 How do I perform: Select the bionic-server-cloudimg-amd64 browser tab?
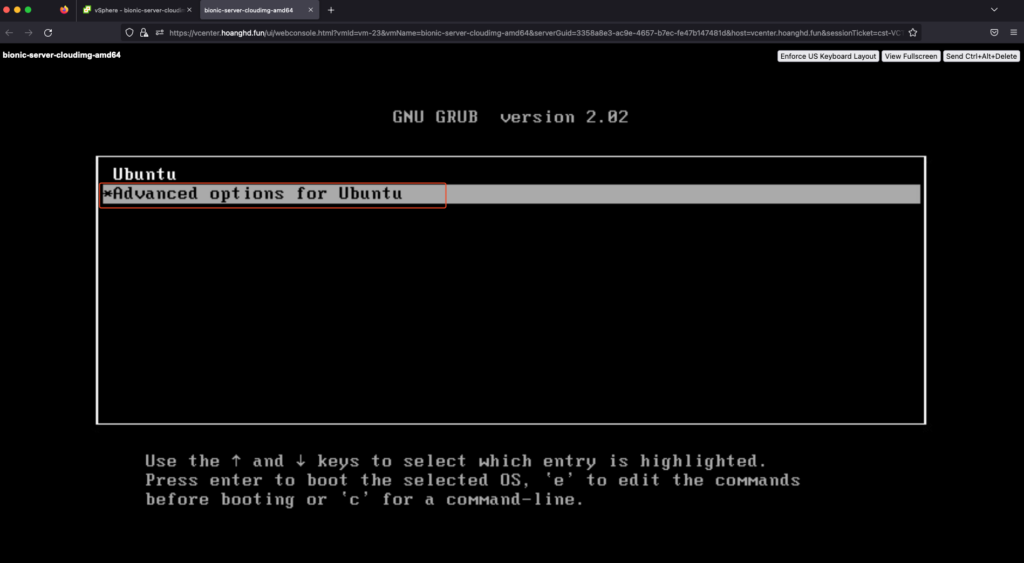258,10
